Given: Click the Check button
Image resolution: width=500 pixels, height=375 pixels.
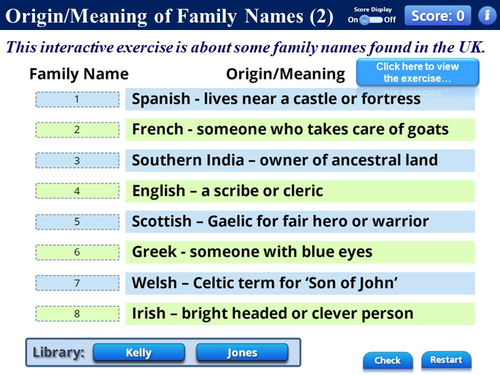Looking at the screenshot, I should click(x=388, y=361).
